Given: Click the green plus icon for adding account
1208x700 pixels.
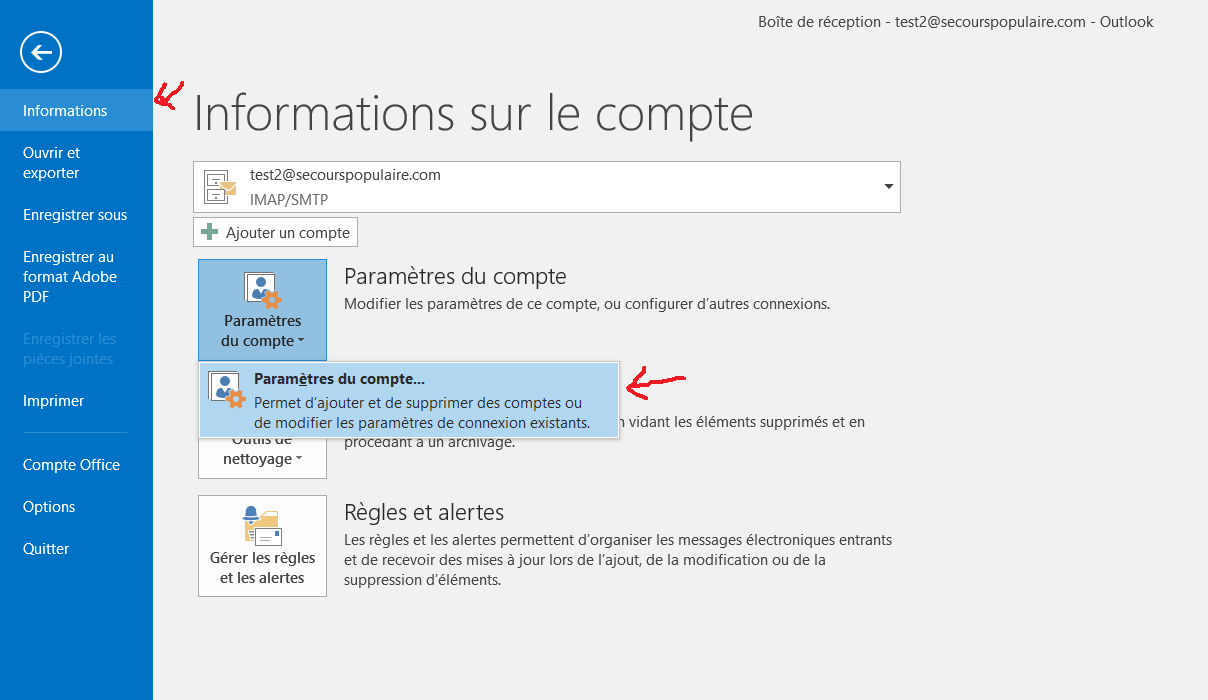Looking at the screenshot, I should tap(210, 232).
